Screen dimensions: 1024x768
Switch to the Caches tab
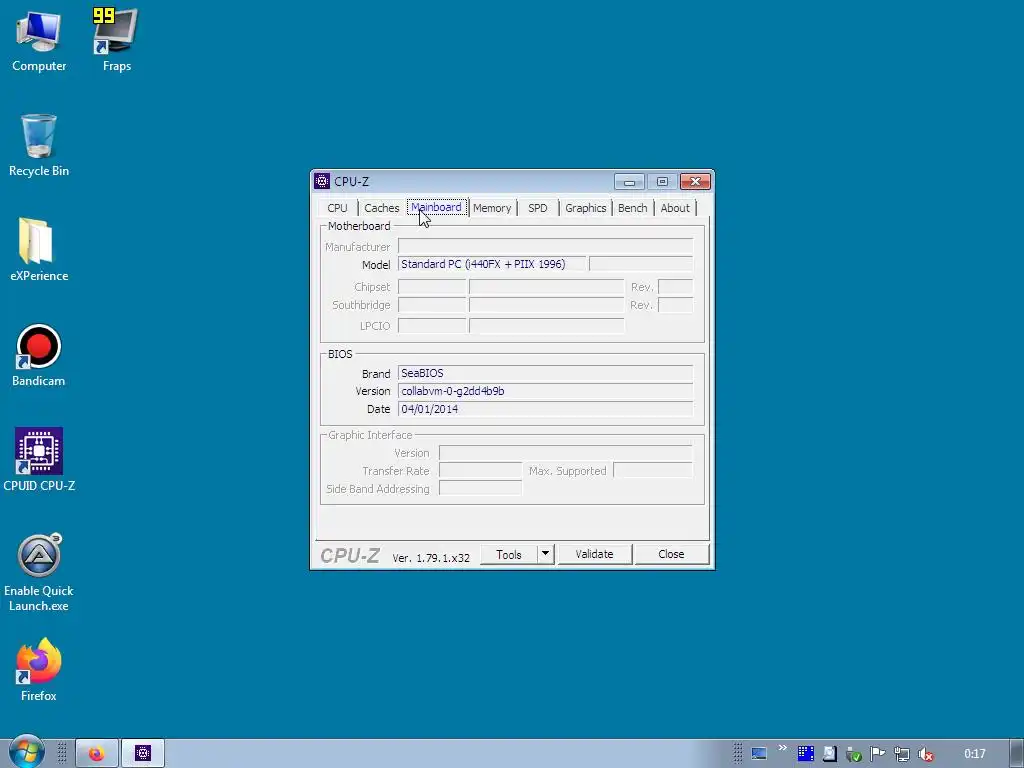click(381, 208)
